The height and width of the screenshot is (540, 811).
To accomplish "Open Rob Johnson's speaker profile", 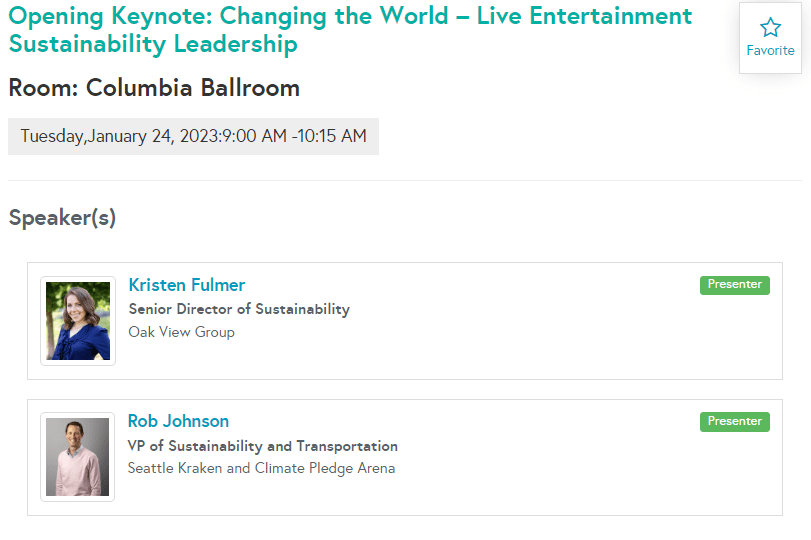I will coord(178,421).
